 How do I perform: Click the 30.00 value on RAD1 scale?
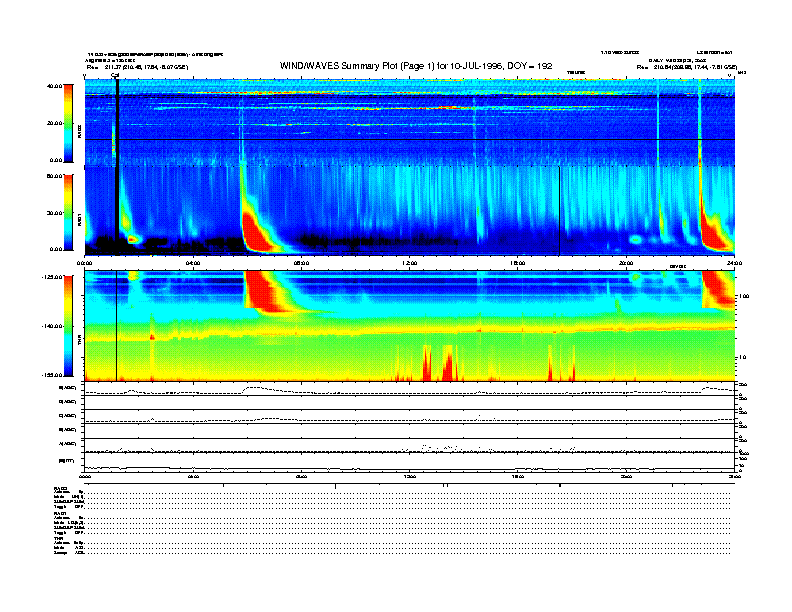point(55,213)
